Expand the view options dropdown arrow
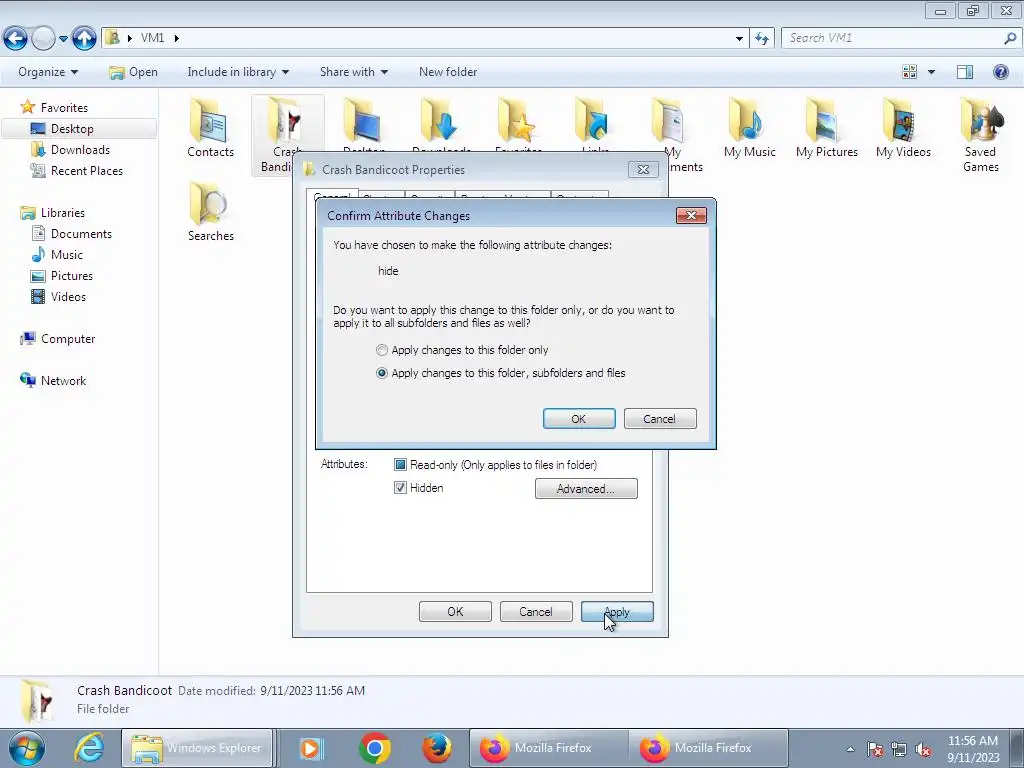 tap(931, 72)
